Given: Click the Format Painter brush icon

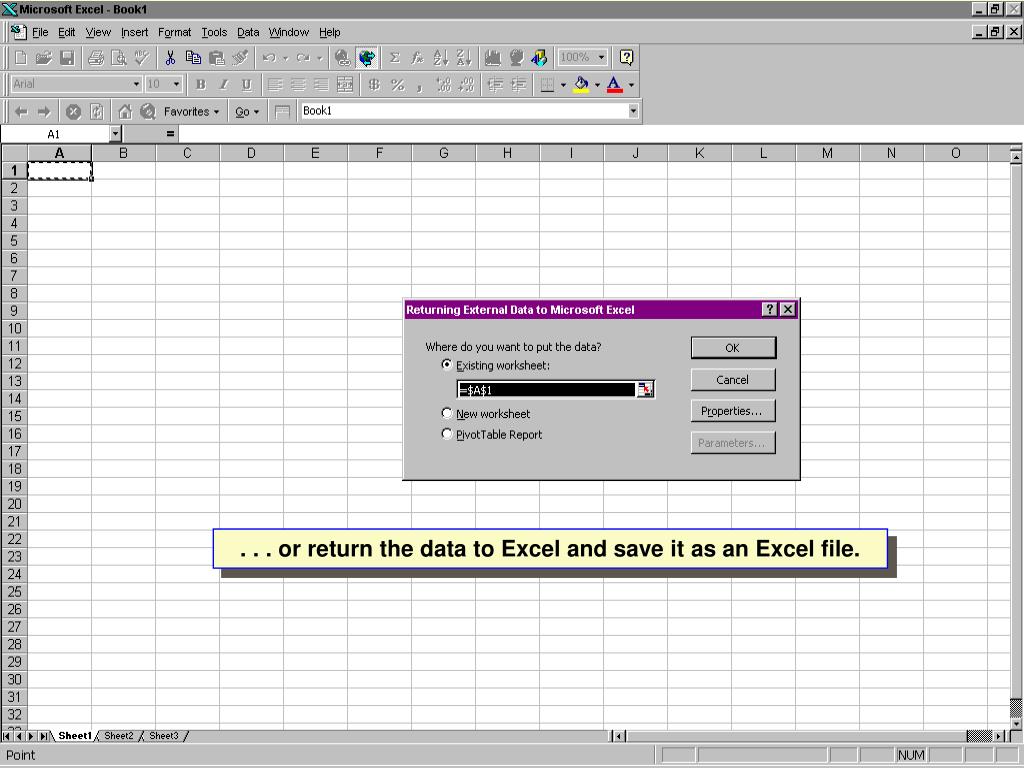Looking at the screenshot, I should coord(240,57).
